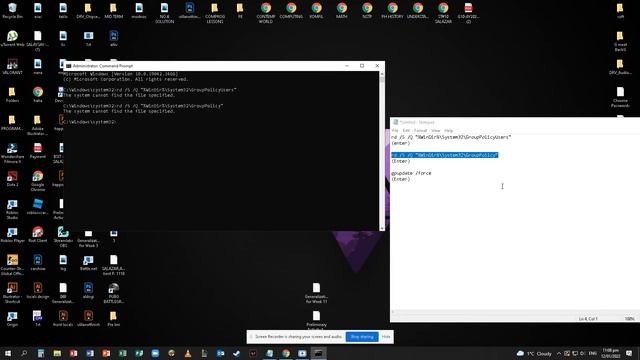Open the COMPUTING Chrome shortcut
640x360 pixels.
pos(291,11)
